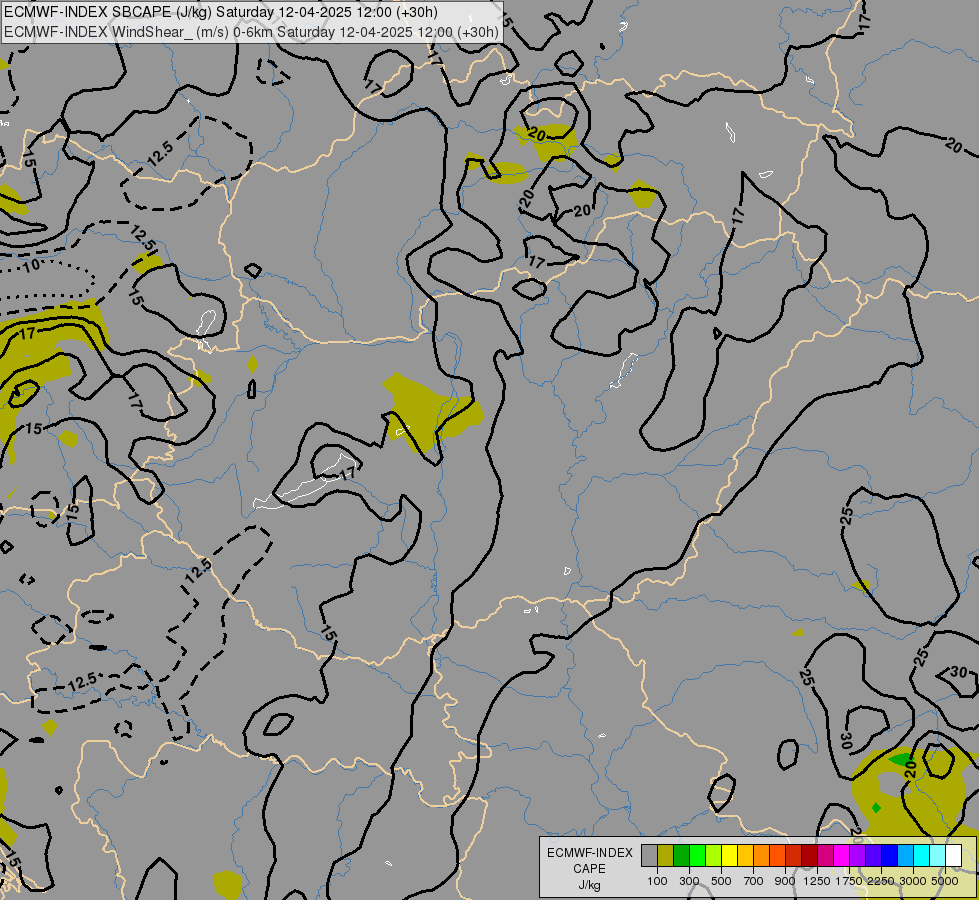Click the J/kg unit label in the legend

(589, 885)
